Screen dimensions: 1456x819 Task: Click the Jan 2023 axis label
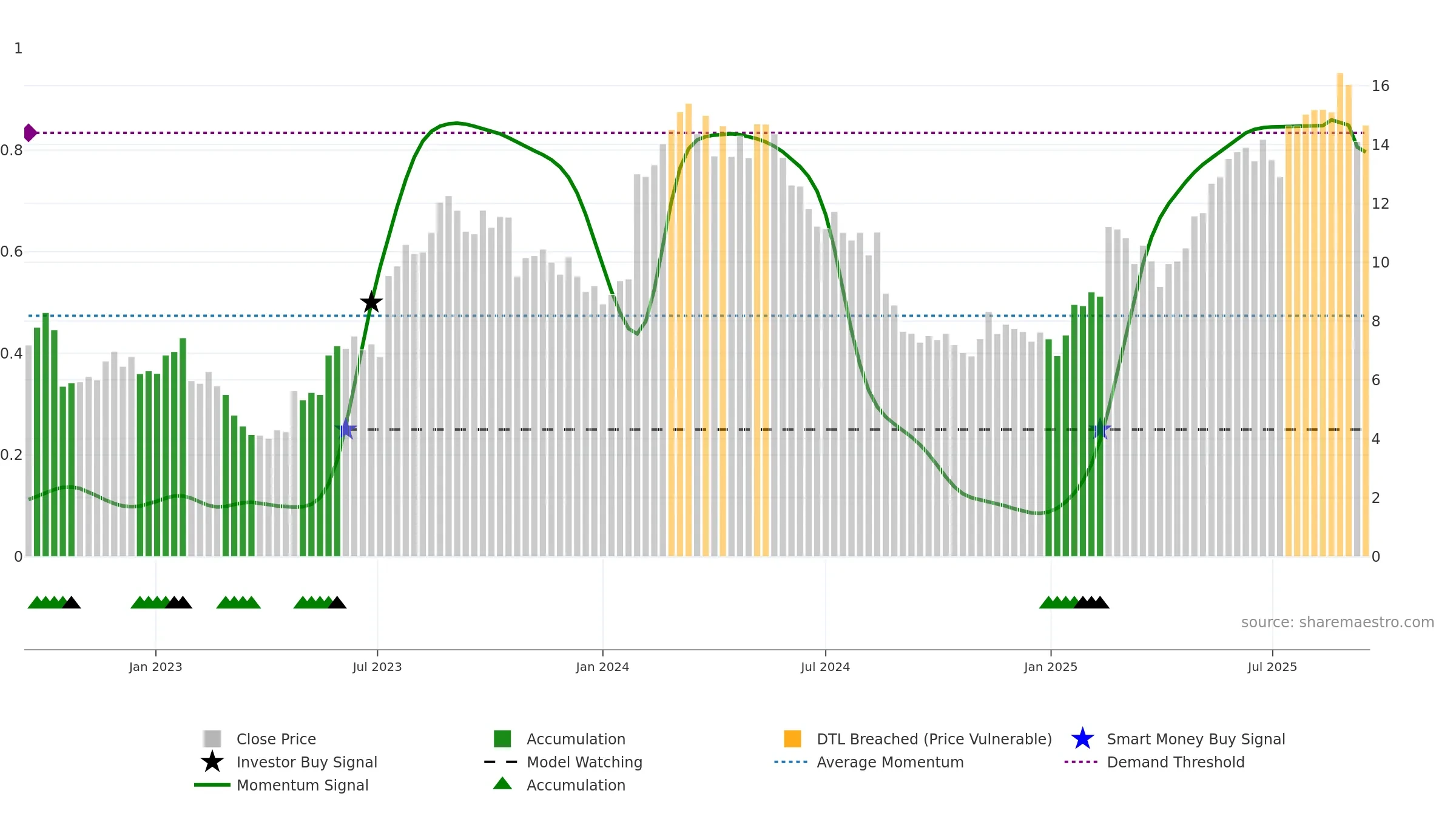point(155,667)
